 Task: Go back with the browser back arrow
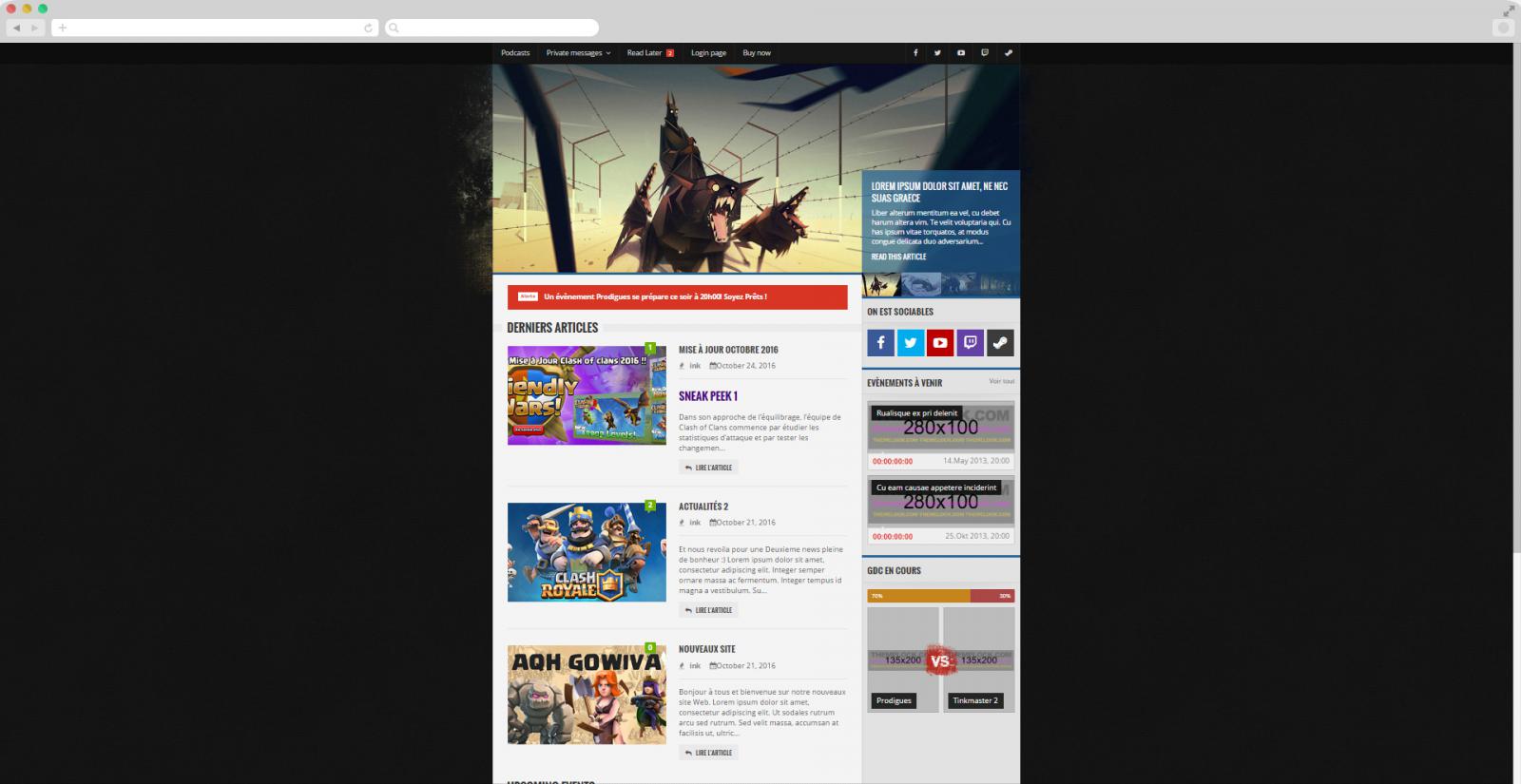point(16,28)
